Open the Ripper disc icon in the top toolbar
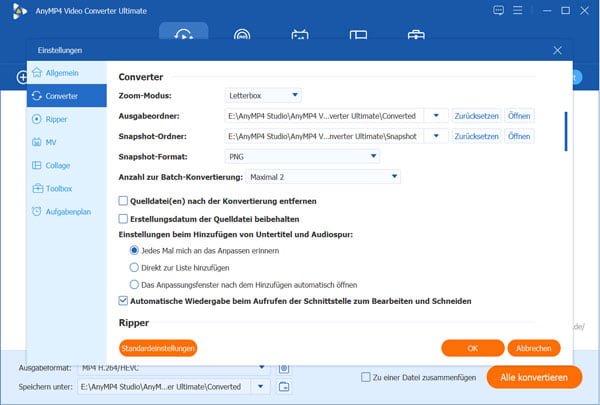The image size is (600, 405). (242, 34)
